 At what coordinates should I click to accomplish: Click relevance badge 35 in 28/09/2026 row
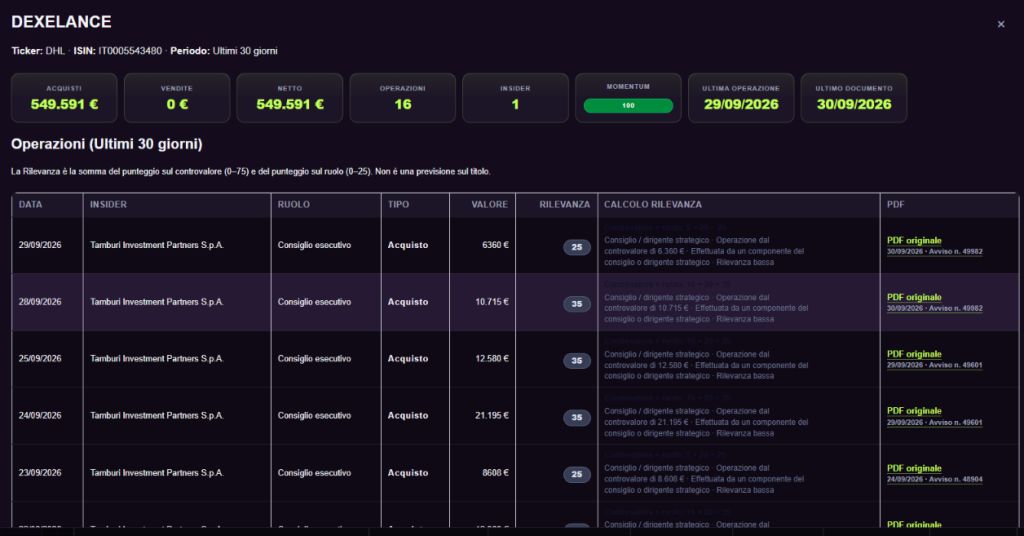tap(577, 304)
